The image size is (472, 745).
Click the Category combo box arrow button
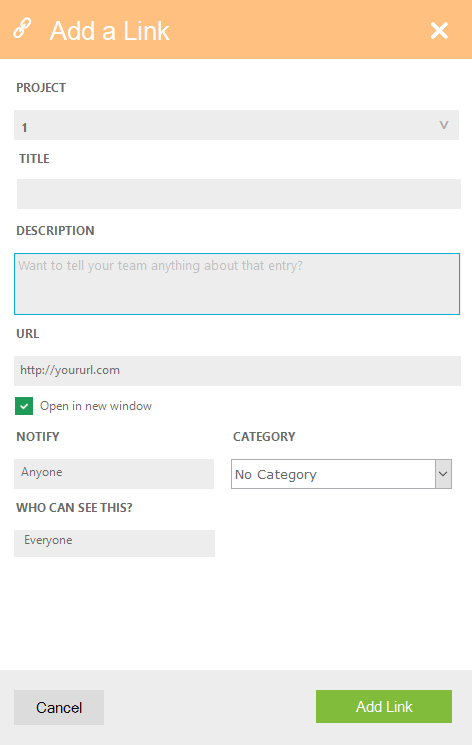[443, 474]
